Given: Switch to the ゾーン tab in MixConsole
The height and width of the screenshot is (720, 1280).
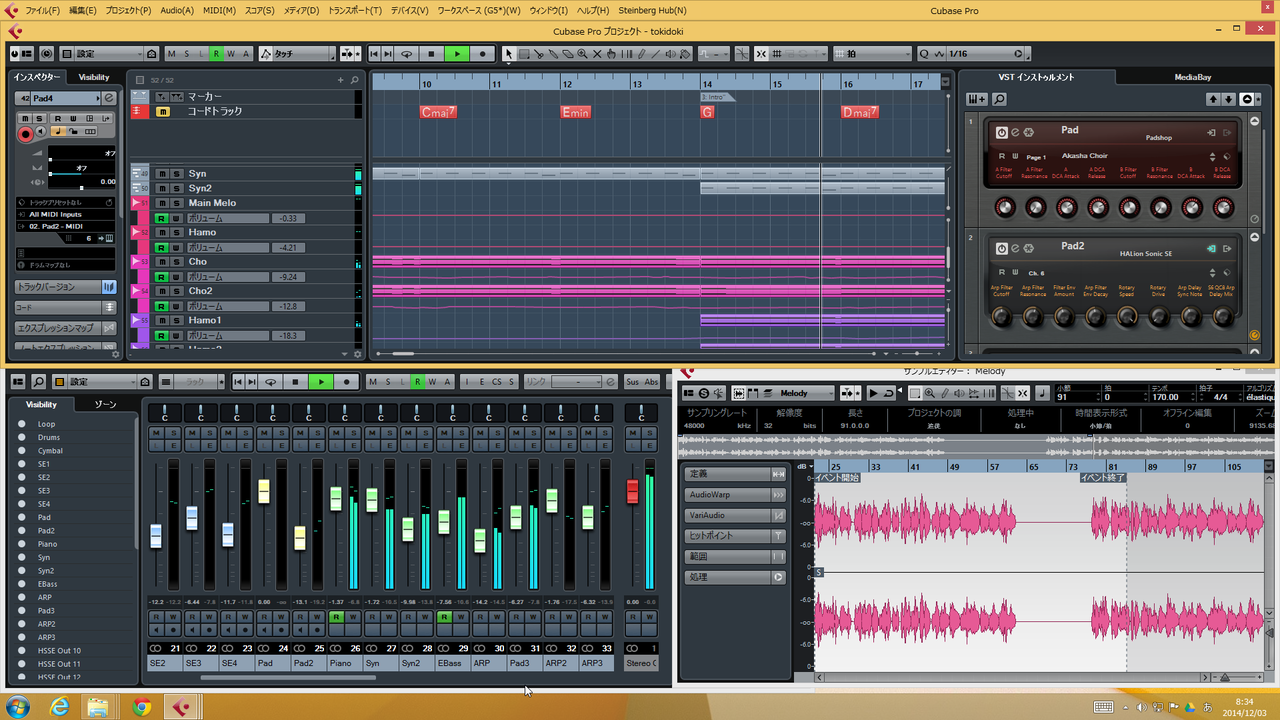Looking at the screenshot, I should (x=105, y=405).
